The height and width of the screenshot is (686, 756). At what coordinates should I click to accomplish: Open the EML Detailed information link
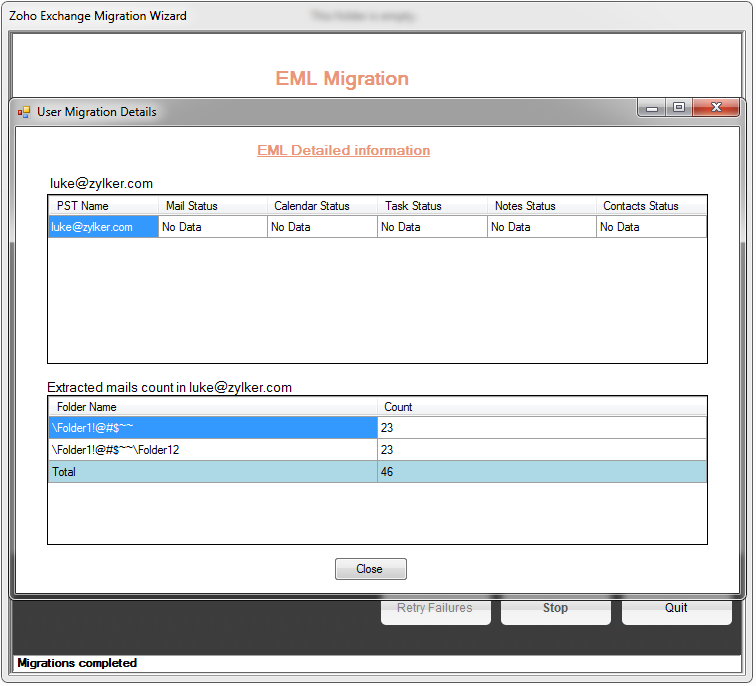click(x=343, y=150)
